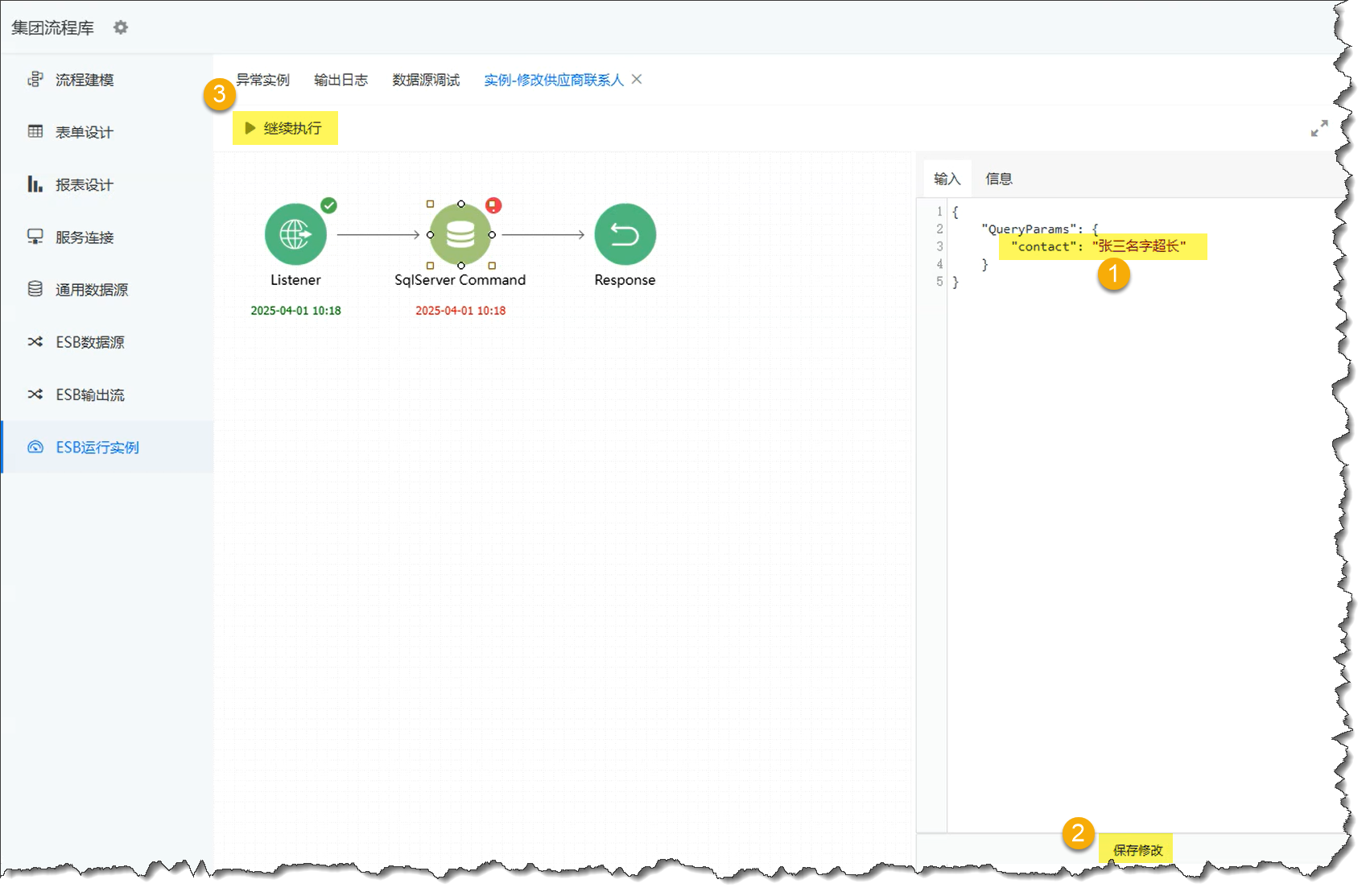The height and width of the screenshot is (896, 1370).
Task: Select the SqlServer Command node
Action: point(460,234)
